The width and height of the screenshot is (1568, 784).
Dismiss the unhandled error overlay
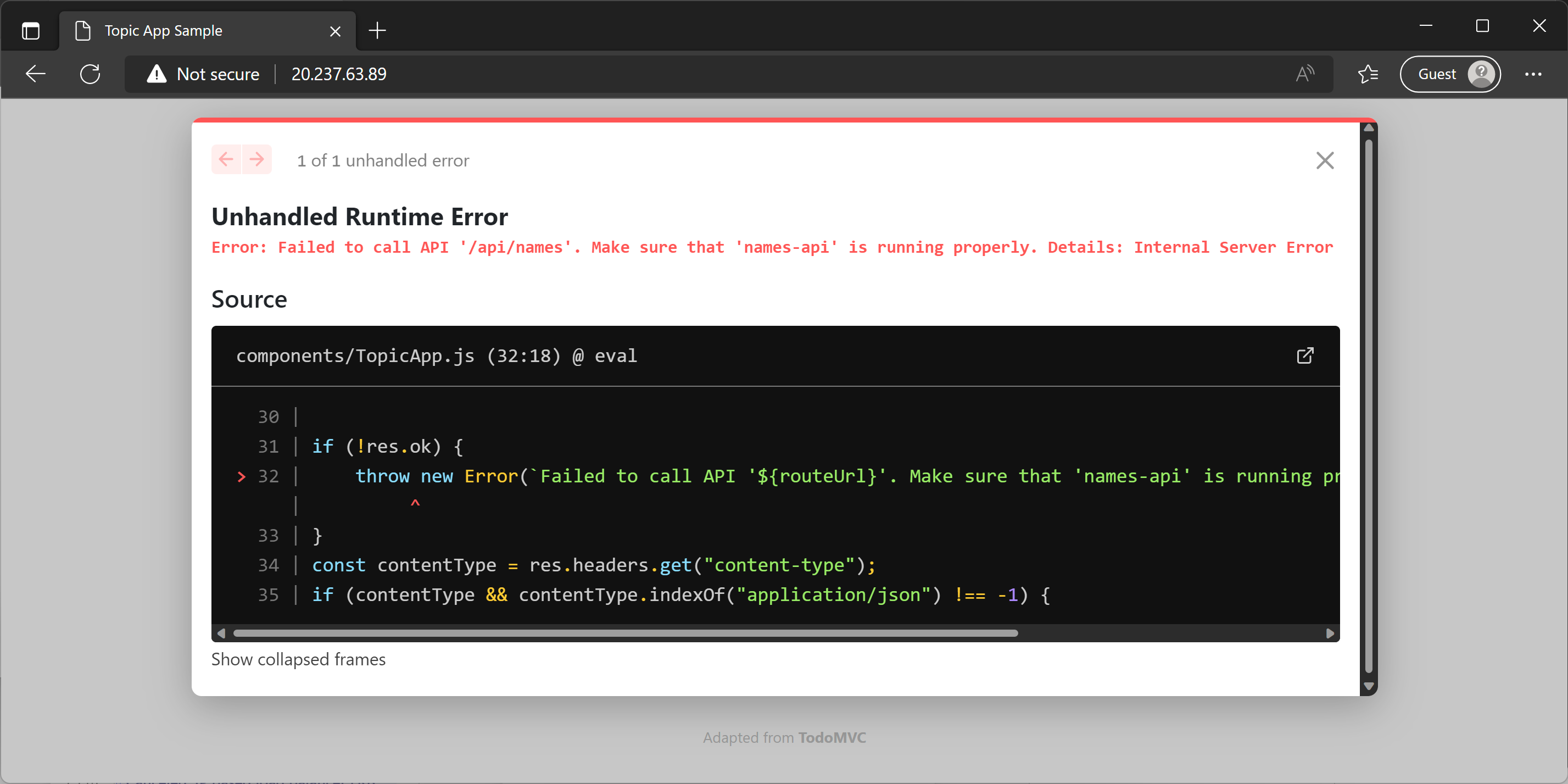pos(1325,160)
